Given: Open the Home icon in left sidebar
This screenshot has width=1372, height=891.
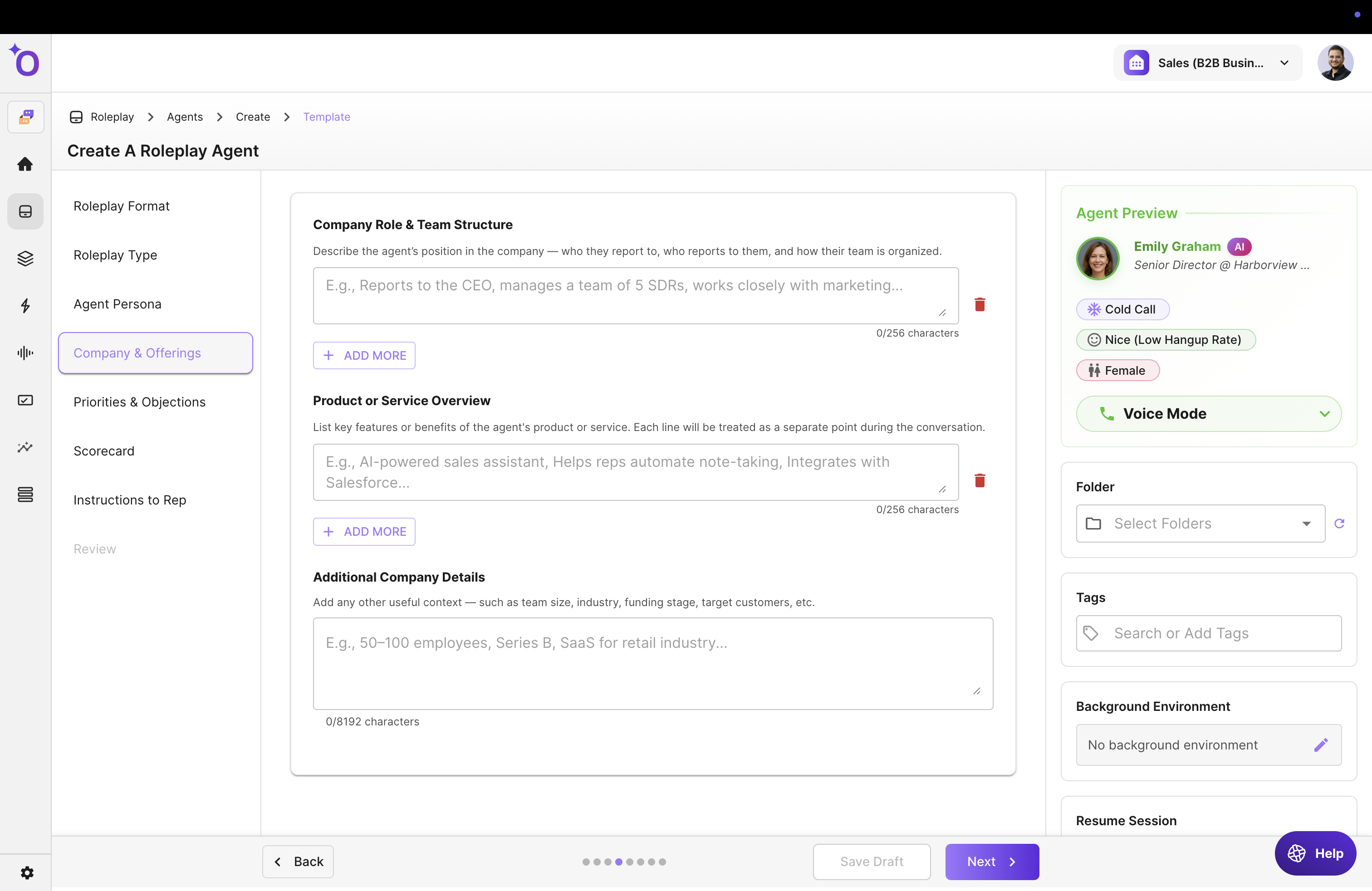Looking at the screenshot, I should pos(25,164).
